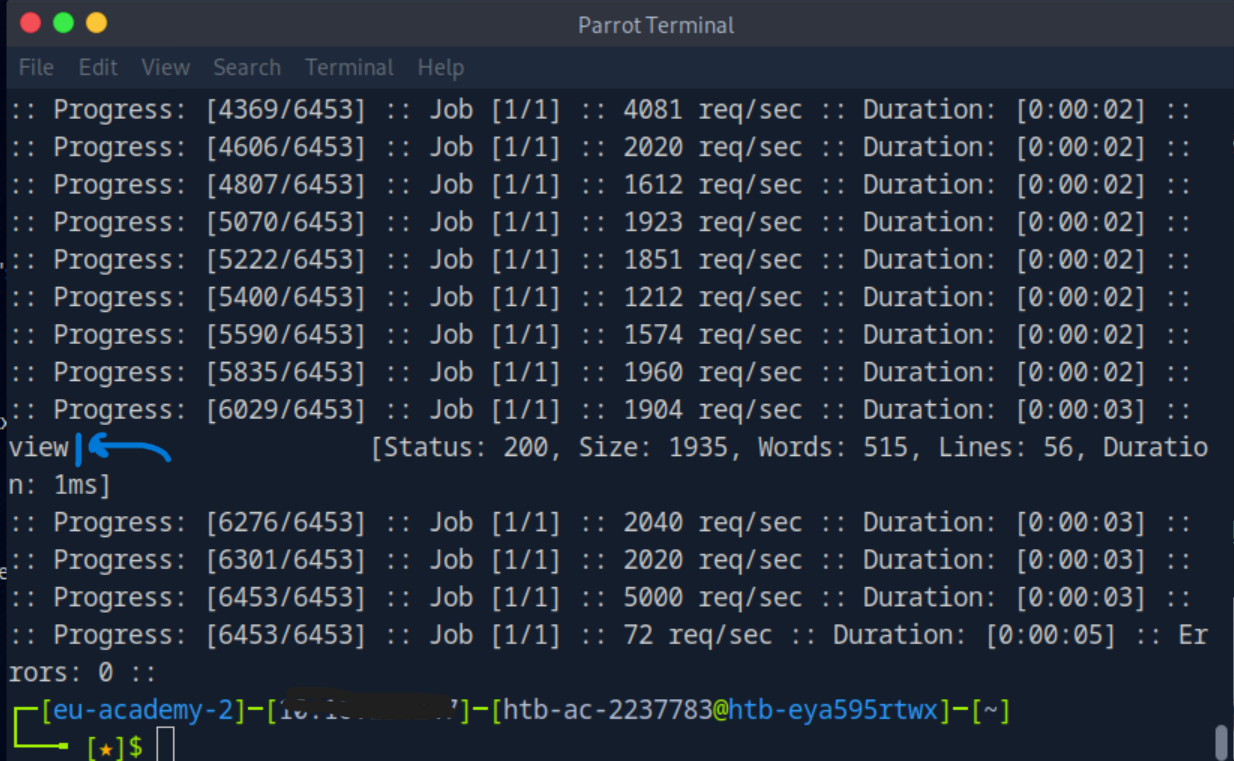This screenshot has height=761, width=1234.
Task: Click the '1574 req/sec' text
Action: click(x=713, y=335)
